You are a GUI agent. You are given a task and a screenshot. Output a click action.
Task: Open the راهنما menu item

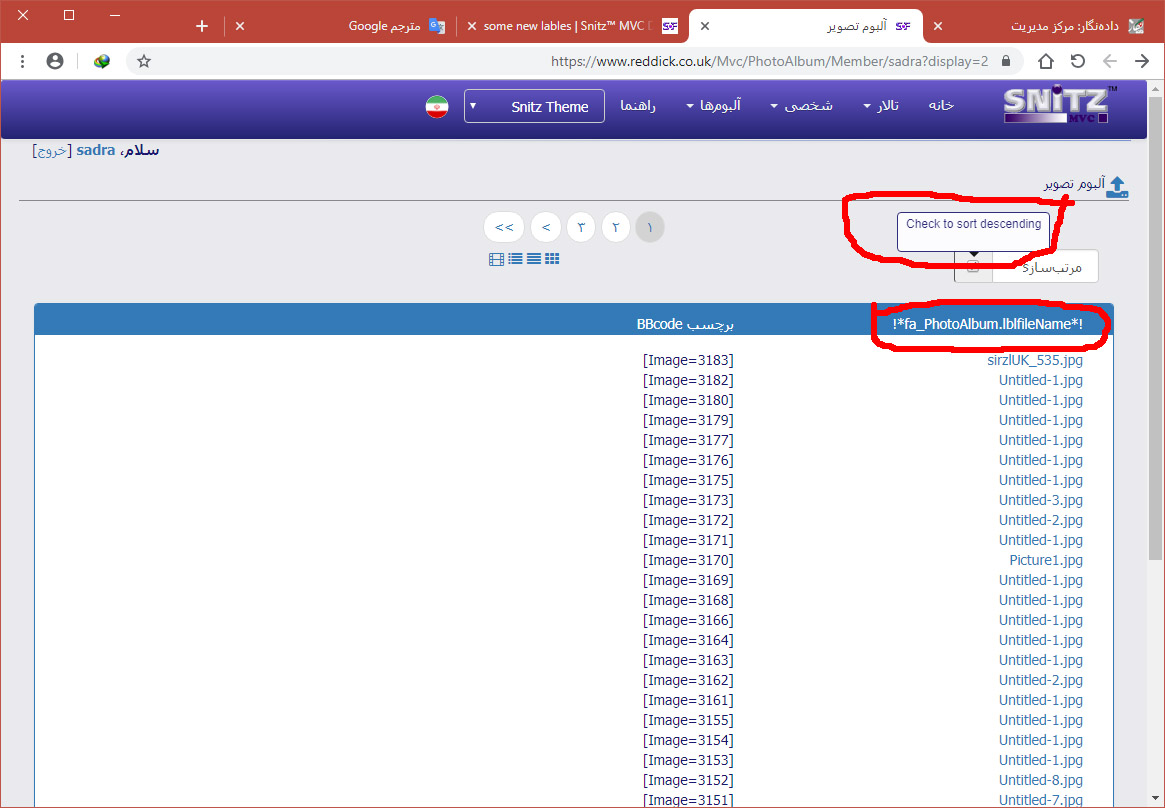(638, 106)
